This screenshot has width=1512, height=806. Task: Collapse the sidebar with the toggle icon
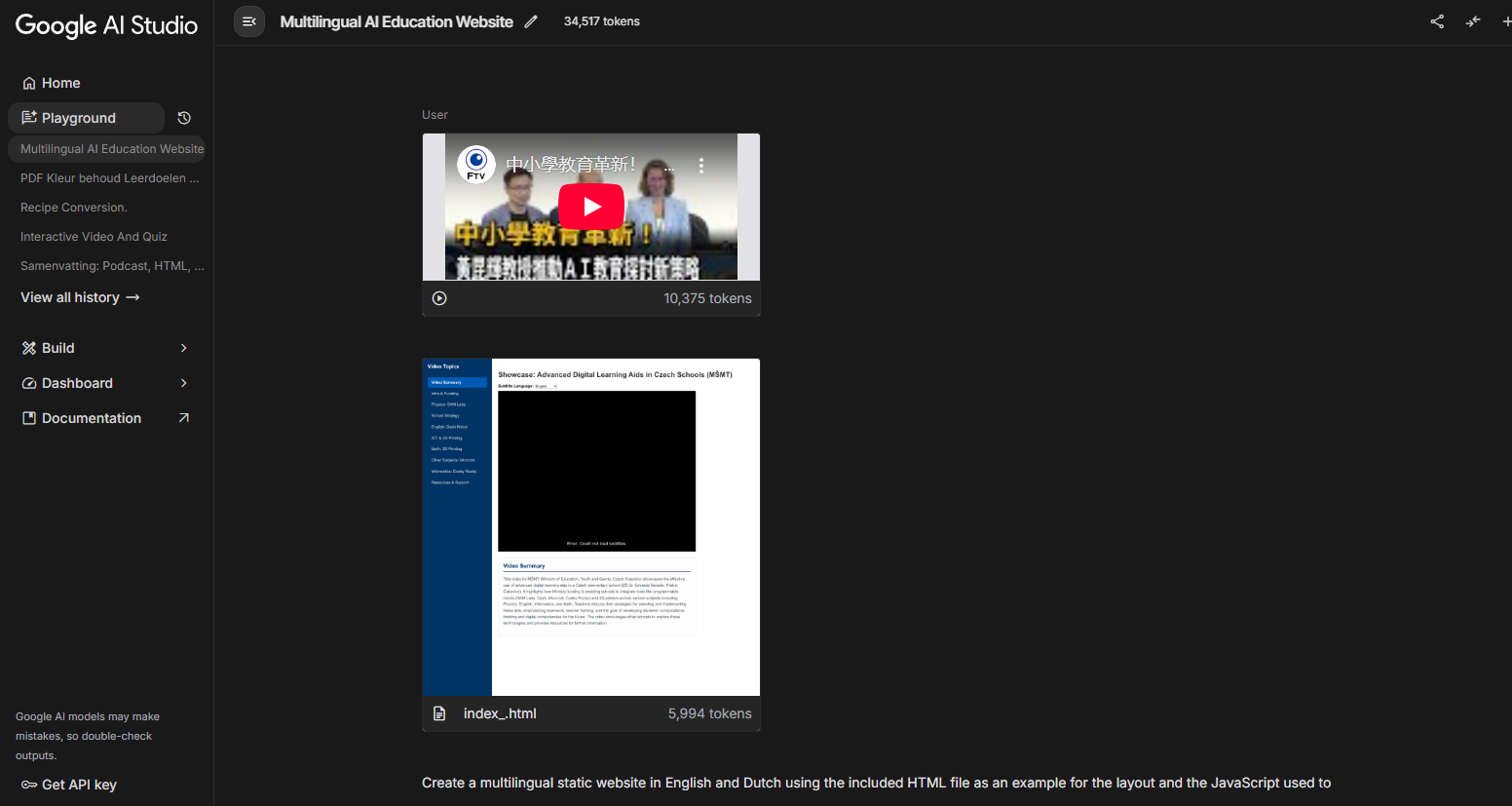(x=249, y=21)
